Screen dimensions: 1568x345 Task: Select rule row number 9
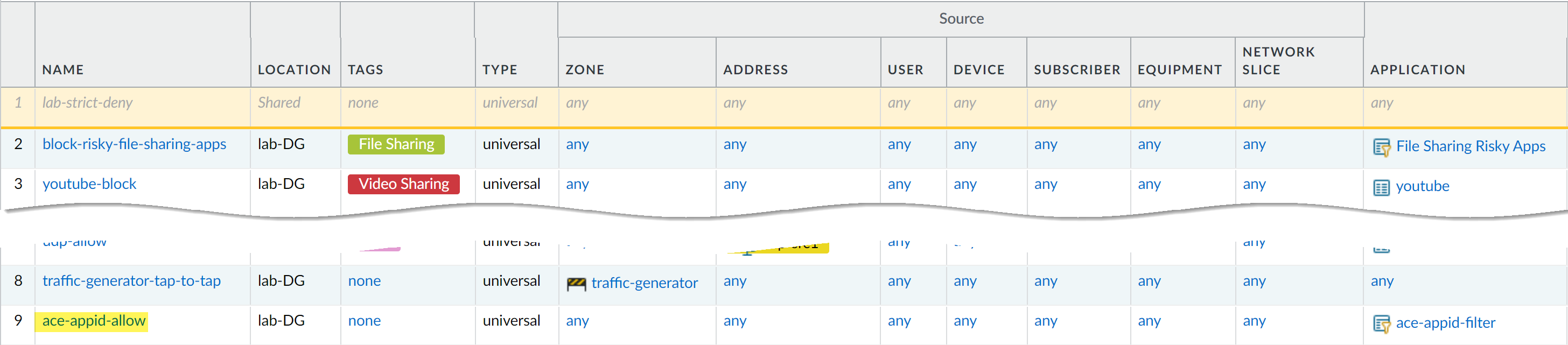tap(18, 321)
